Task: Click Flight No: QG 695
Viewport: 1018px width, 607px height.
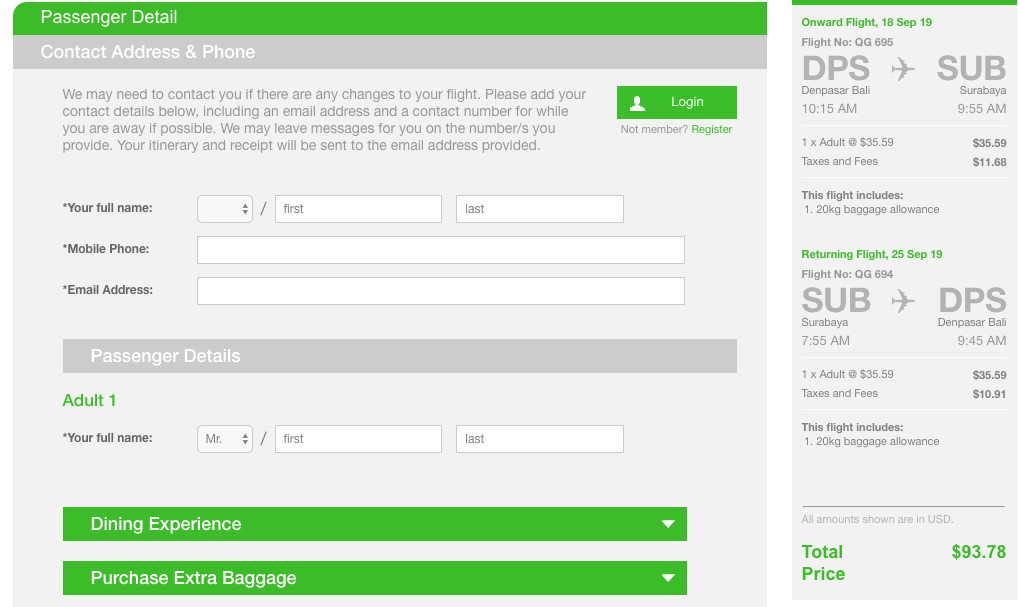Action: 847,42
